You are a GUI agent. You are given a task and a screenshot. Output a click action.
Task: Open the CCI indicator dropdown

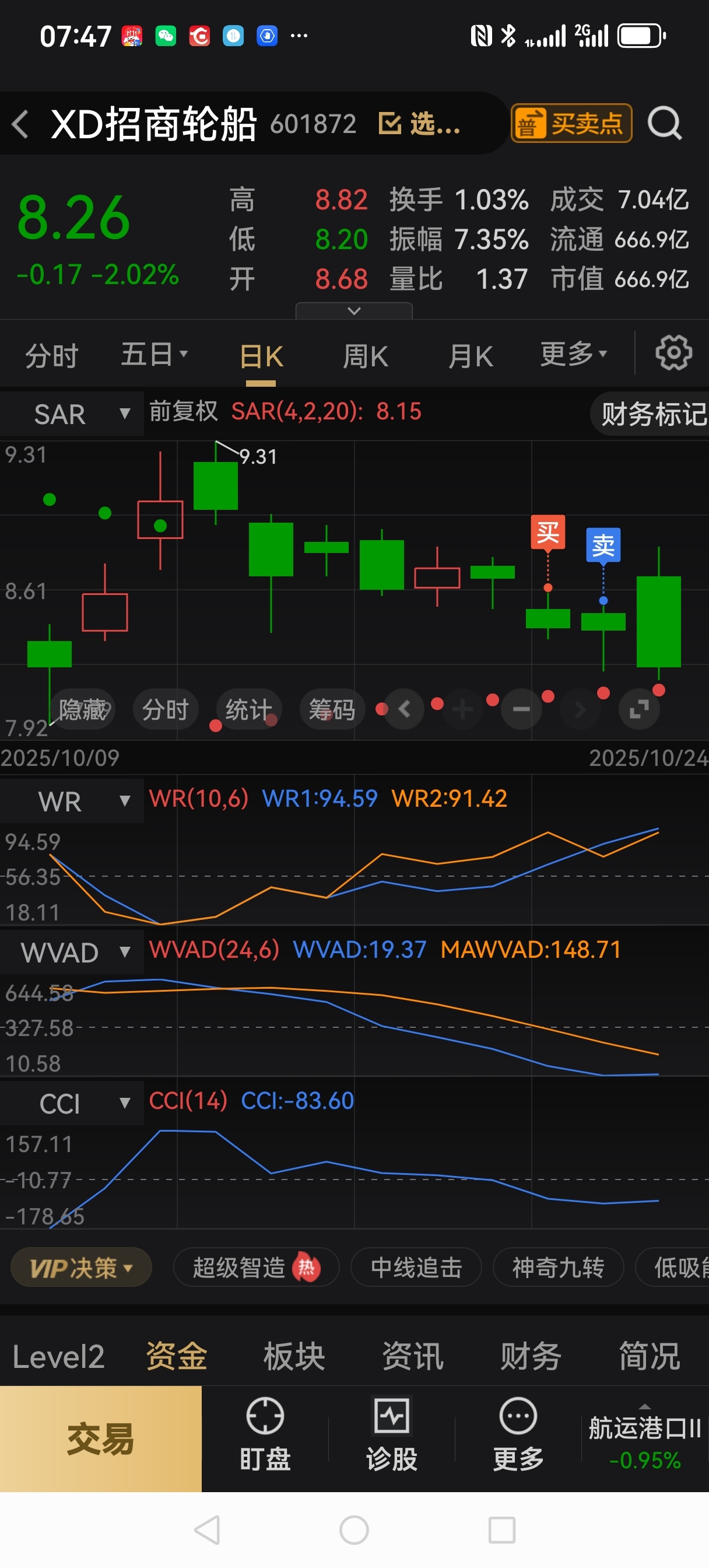[x=72, y=1103]
